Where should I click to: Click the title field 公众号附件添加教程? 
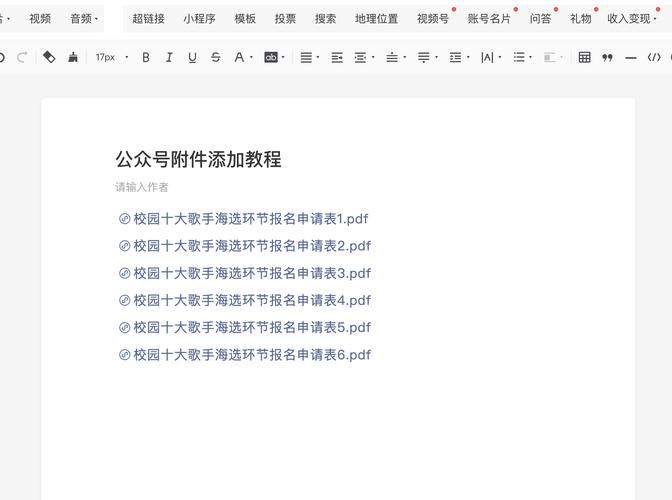click(198, 159)
